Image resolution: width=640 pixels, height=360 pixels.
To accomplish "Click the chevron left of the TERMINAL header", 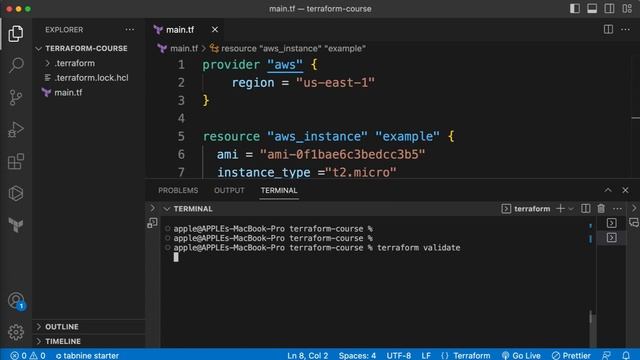I will click(x=153, y=208).
